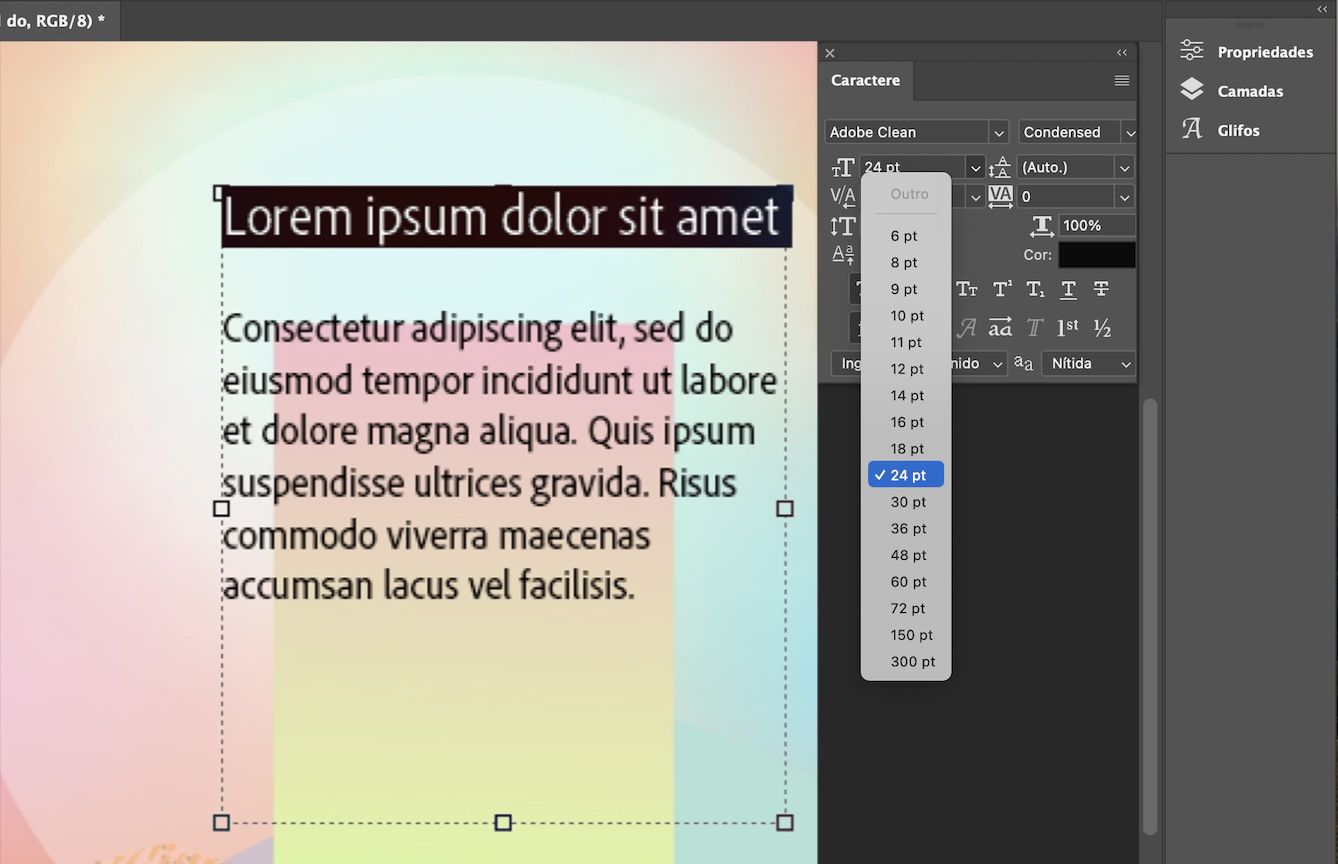Open the Condensed font style dropdown

coord(1075,131)
